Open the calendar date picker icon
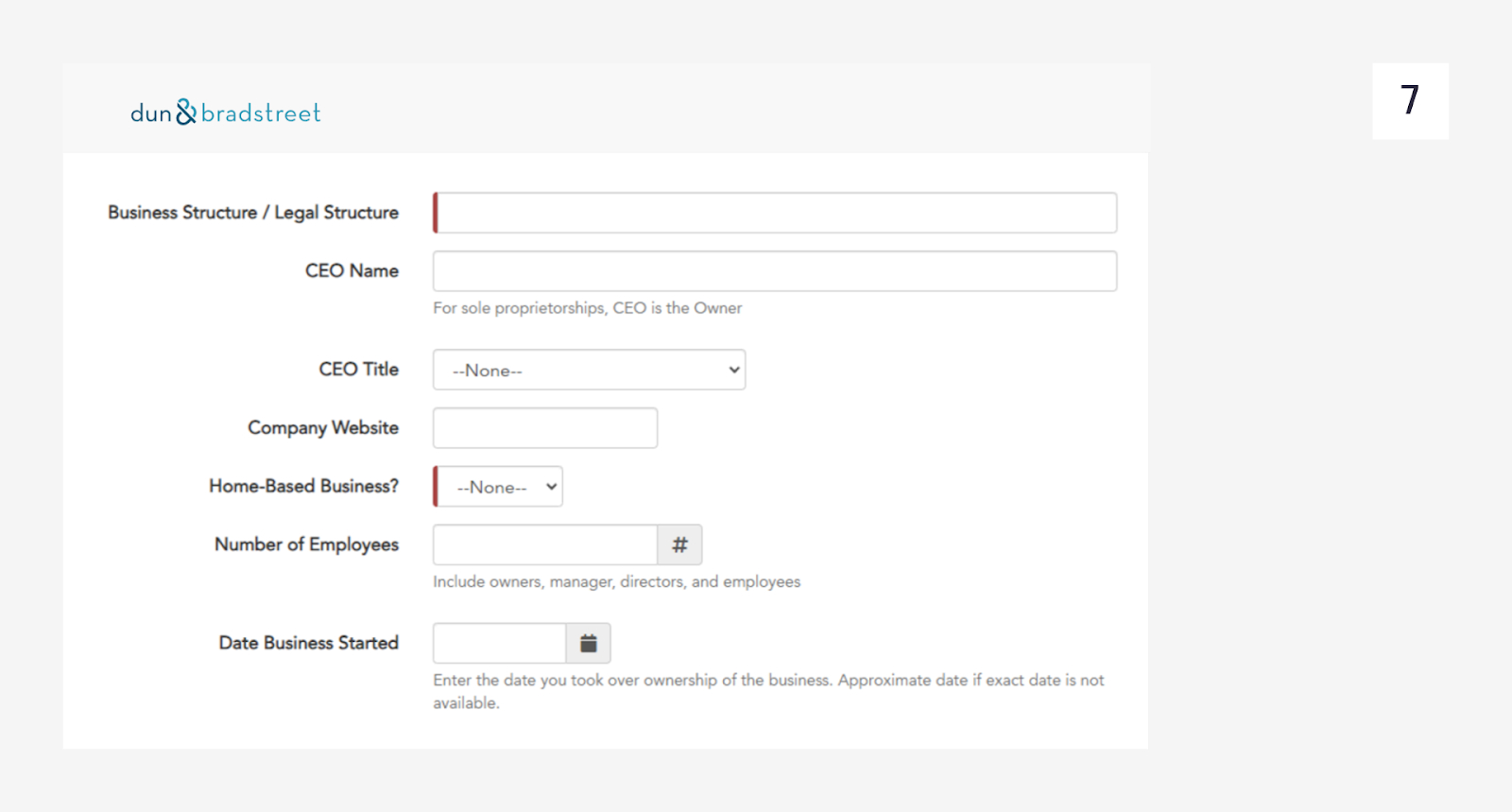The width and height of the screenshot is (1512, 812). 588,643
